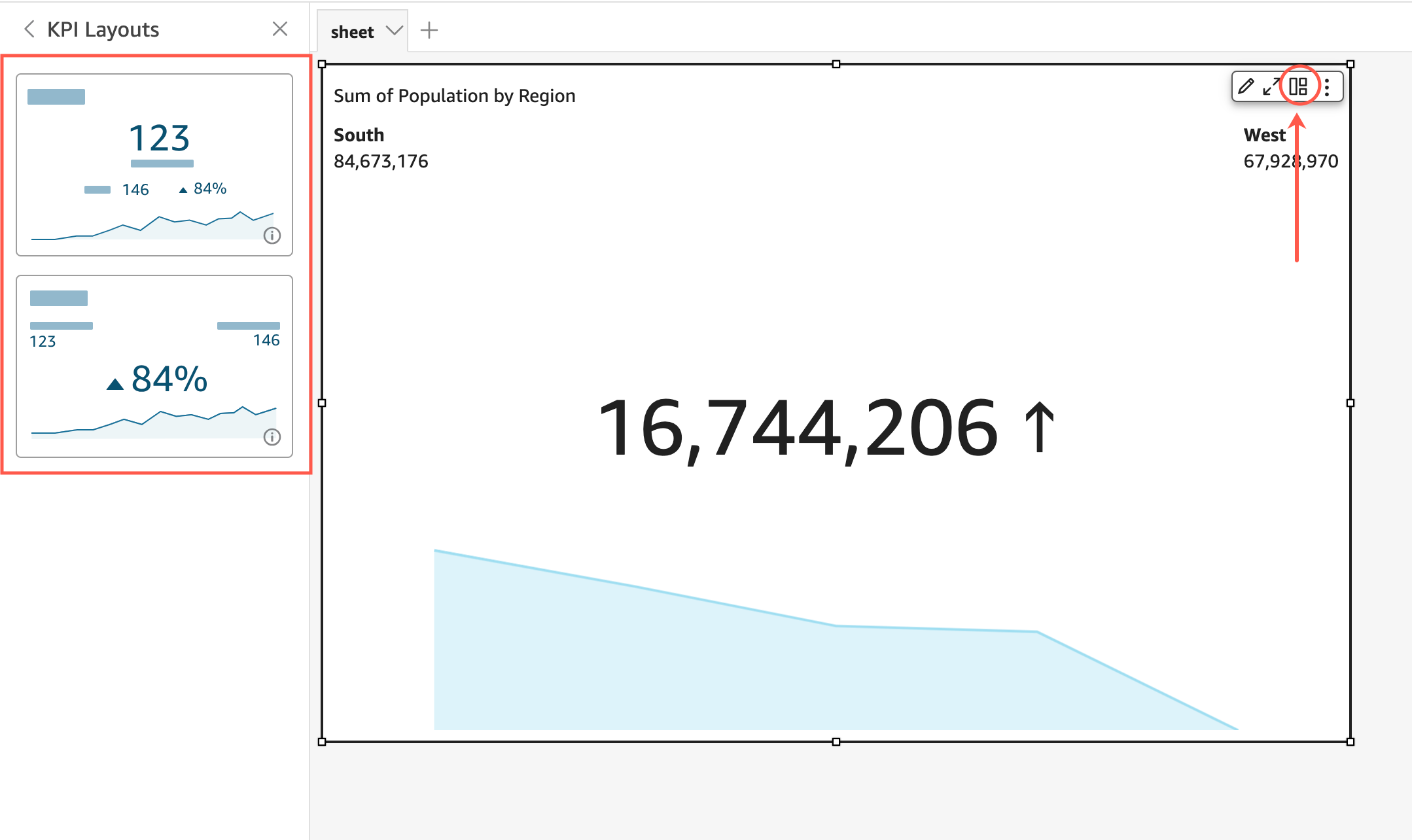Click the info icon on first KPI layout
Screen dimensions: 1412x840
273,236
